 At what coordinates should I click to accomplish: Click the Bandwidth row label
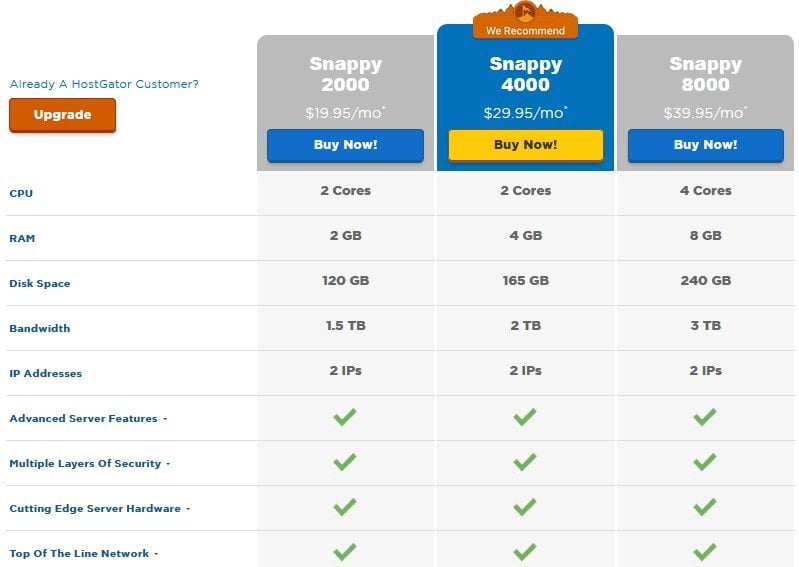coord(40,329)
